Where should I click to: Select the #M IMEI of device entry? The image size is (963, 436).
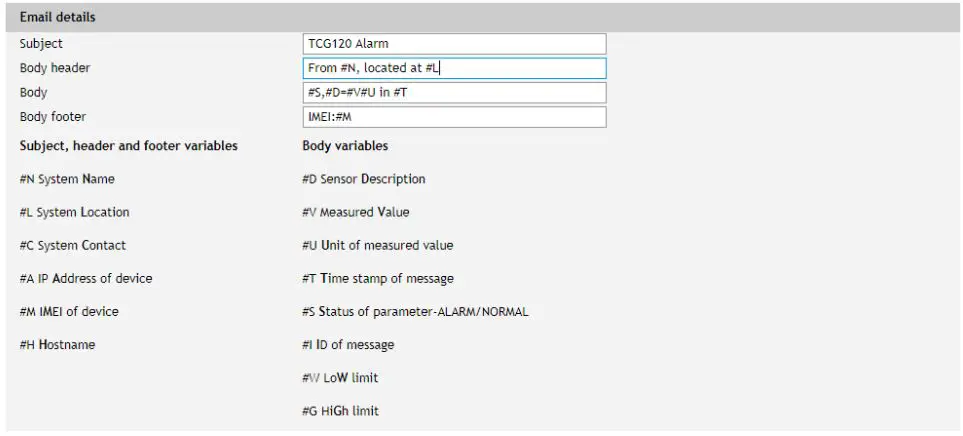click(x=69, y=311)
